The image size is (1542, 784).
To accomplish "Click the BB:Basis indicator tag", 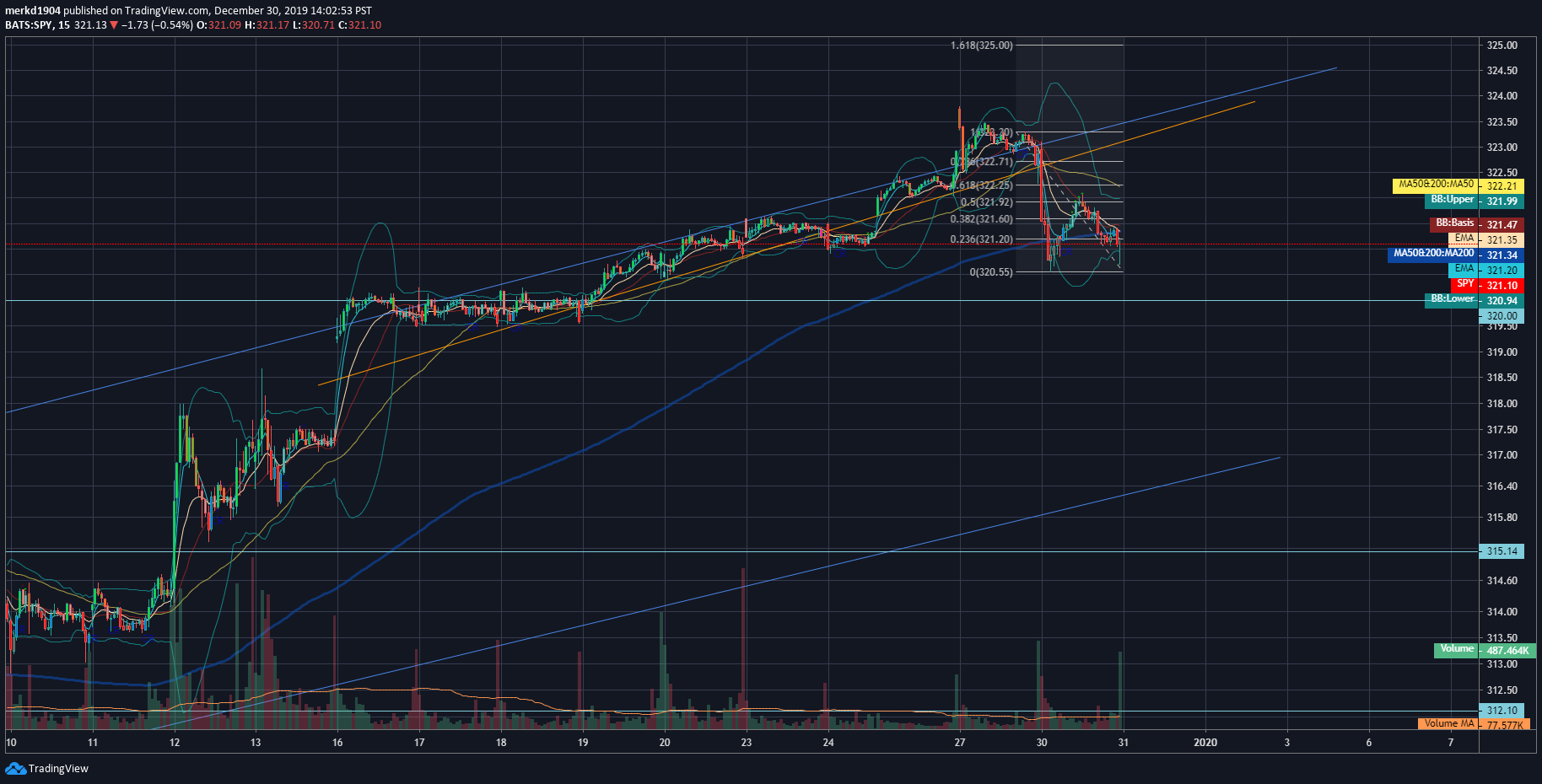I will (x=1454, y=223).
